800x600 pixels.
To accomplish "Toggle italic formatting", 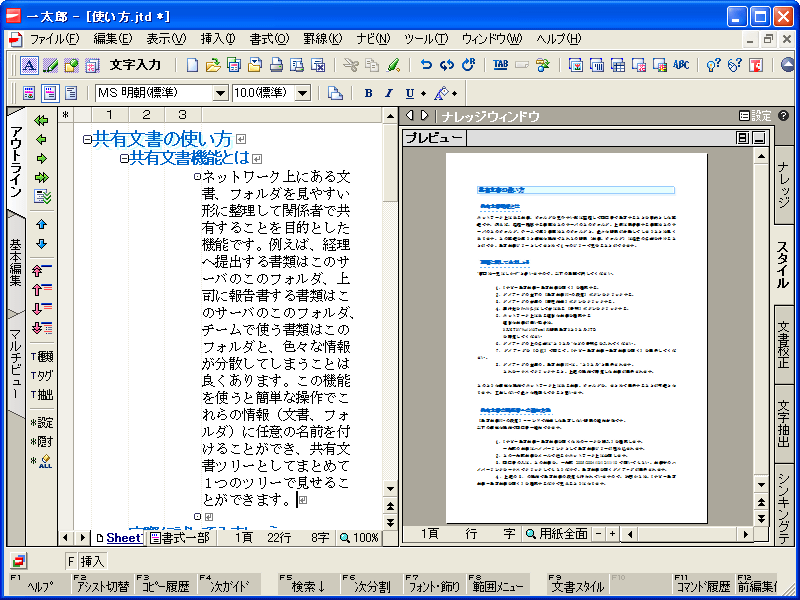I will [389, 93].
